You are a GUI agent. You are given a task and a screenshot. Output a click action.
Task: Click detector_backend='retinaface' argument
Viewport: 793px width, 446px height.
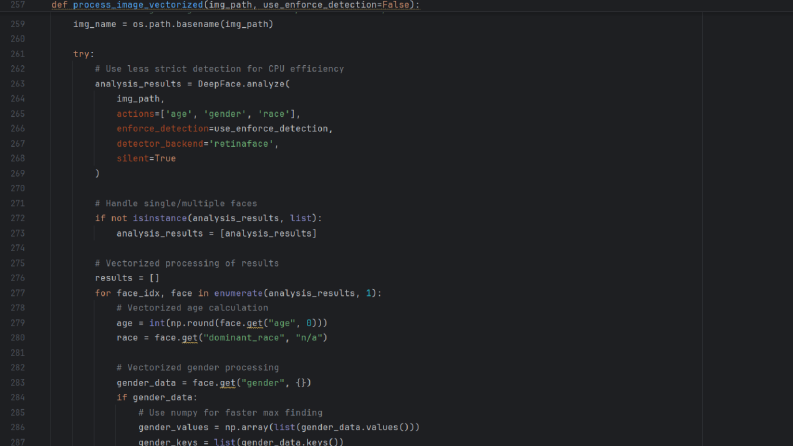pyautogui.click(x=198, y=144)
